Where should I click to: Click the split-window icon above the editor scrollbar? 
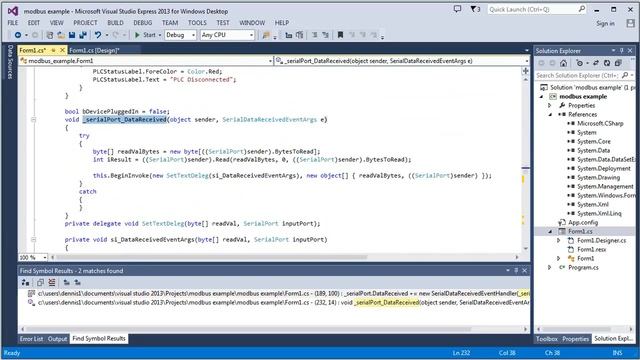coord(525,71)
